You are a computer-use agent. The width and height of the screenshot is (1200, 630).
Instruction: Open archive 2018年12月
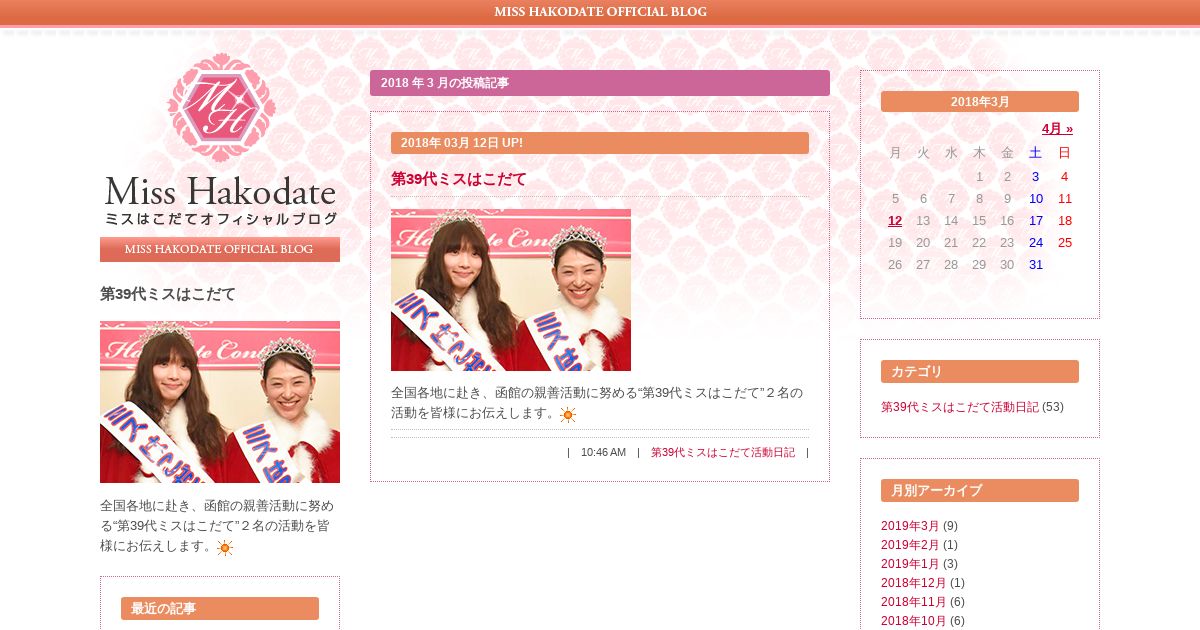(914, 583)
